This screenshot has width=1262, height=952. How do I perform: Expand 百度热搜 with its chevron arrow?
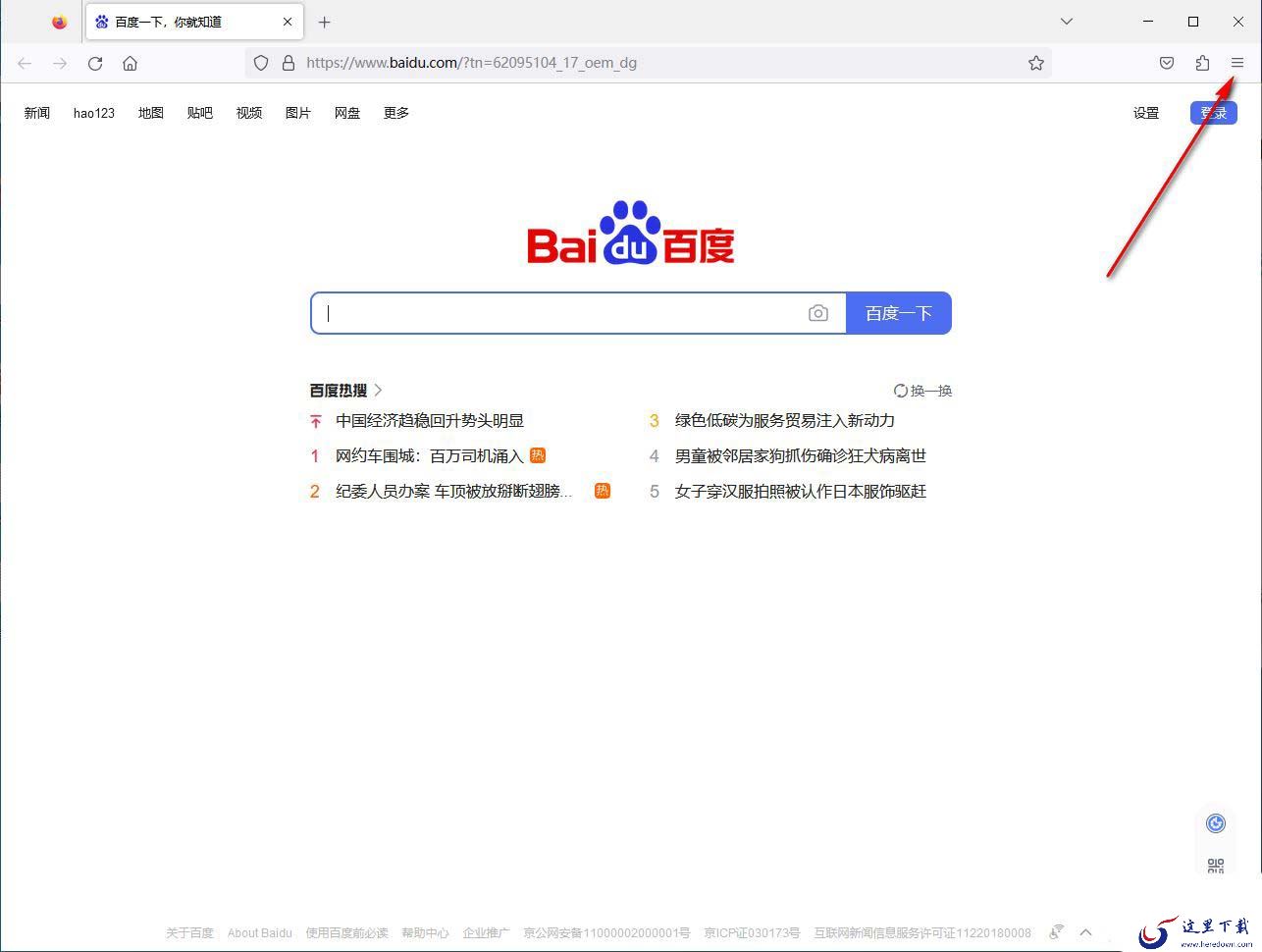click(x=379, y=391)
